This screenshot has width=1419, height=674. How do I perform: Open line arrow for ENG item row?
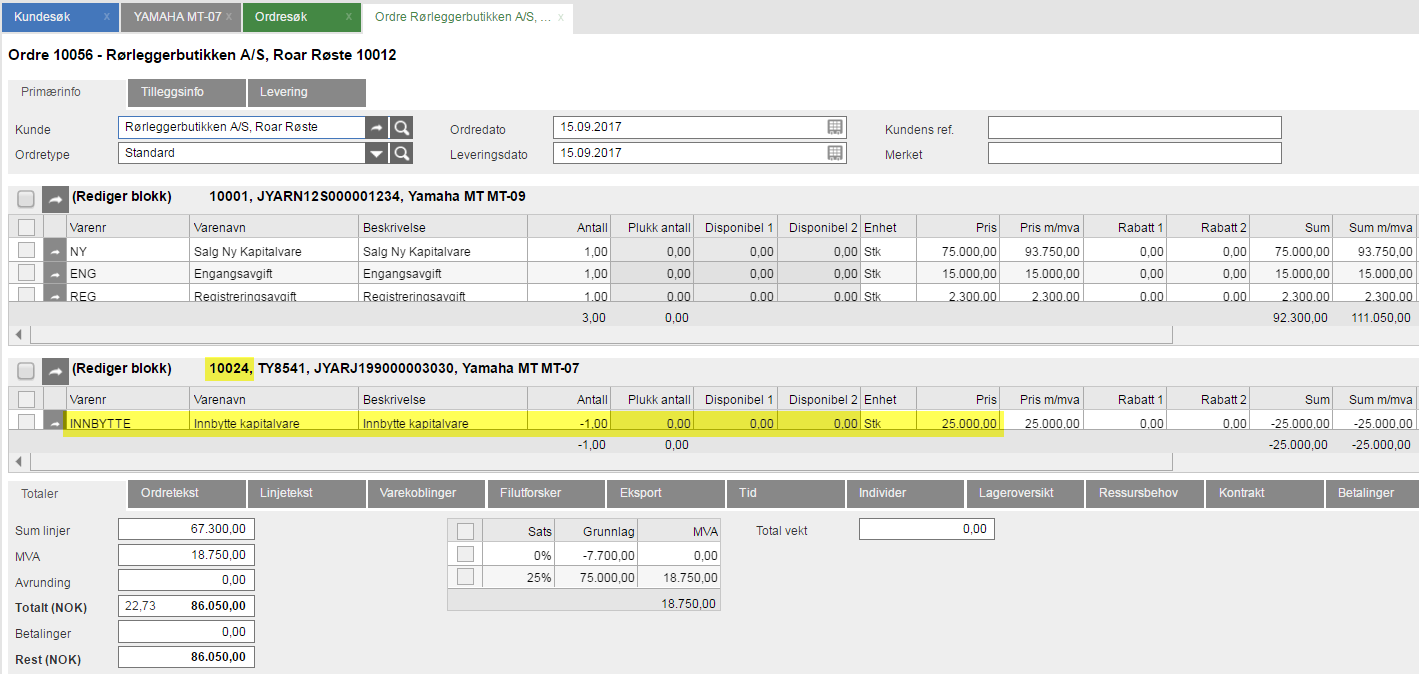click(x=55, y=273)
